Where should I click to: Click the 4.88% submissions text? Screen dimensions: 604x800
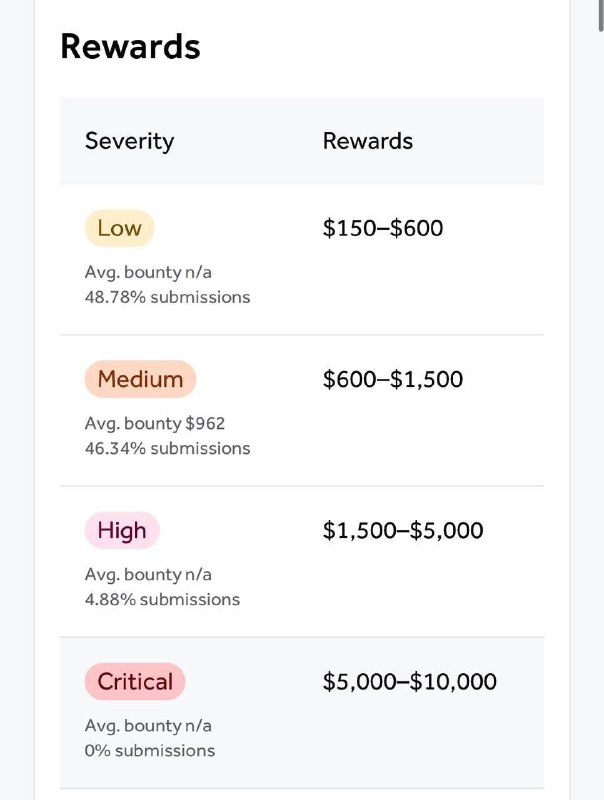(x=162, y=599)
